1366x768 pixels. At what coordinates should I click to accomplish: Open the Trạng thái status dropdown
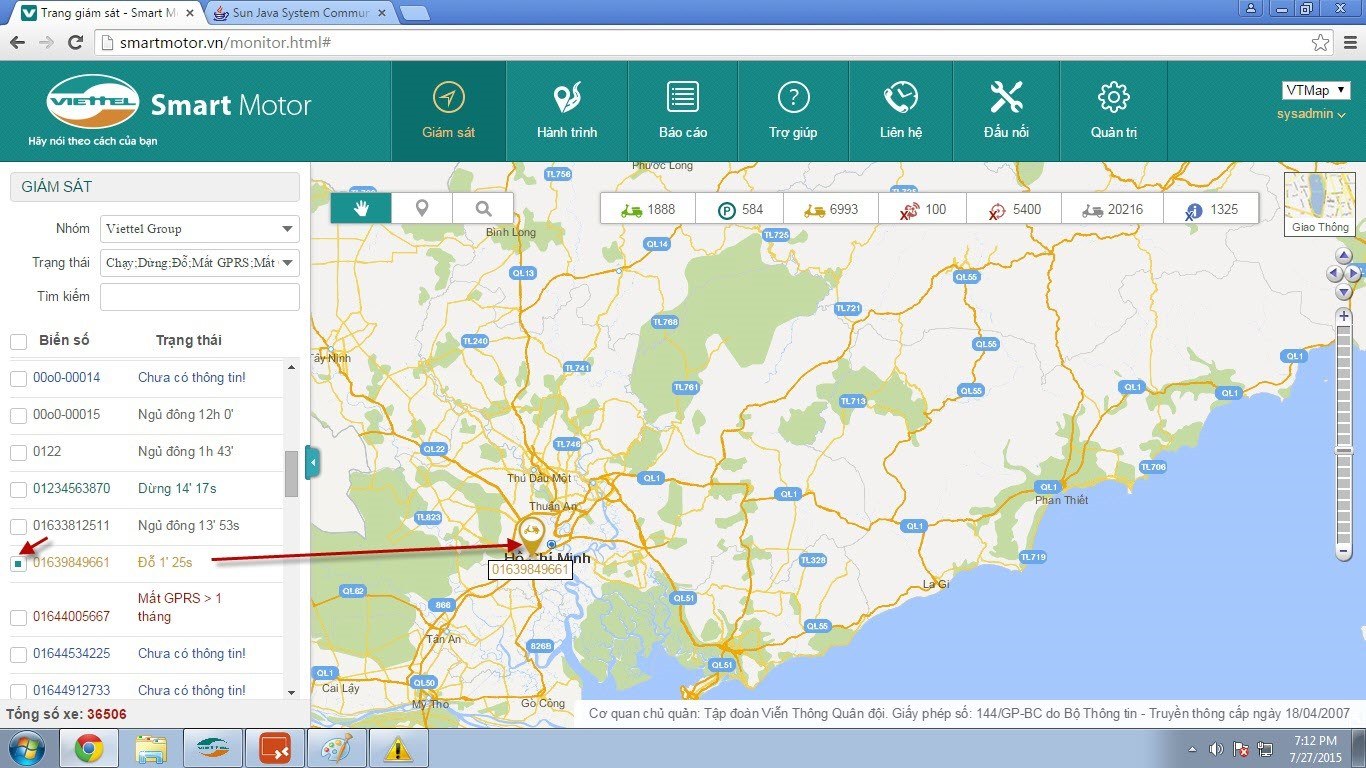coord(200,263)
